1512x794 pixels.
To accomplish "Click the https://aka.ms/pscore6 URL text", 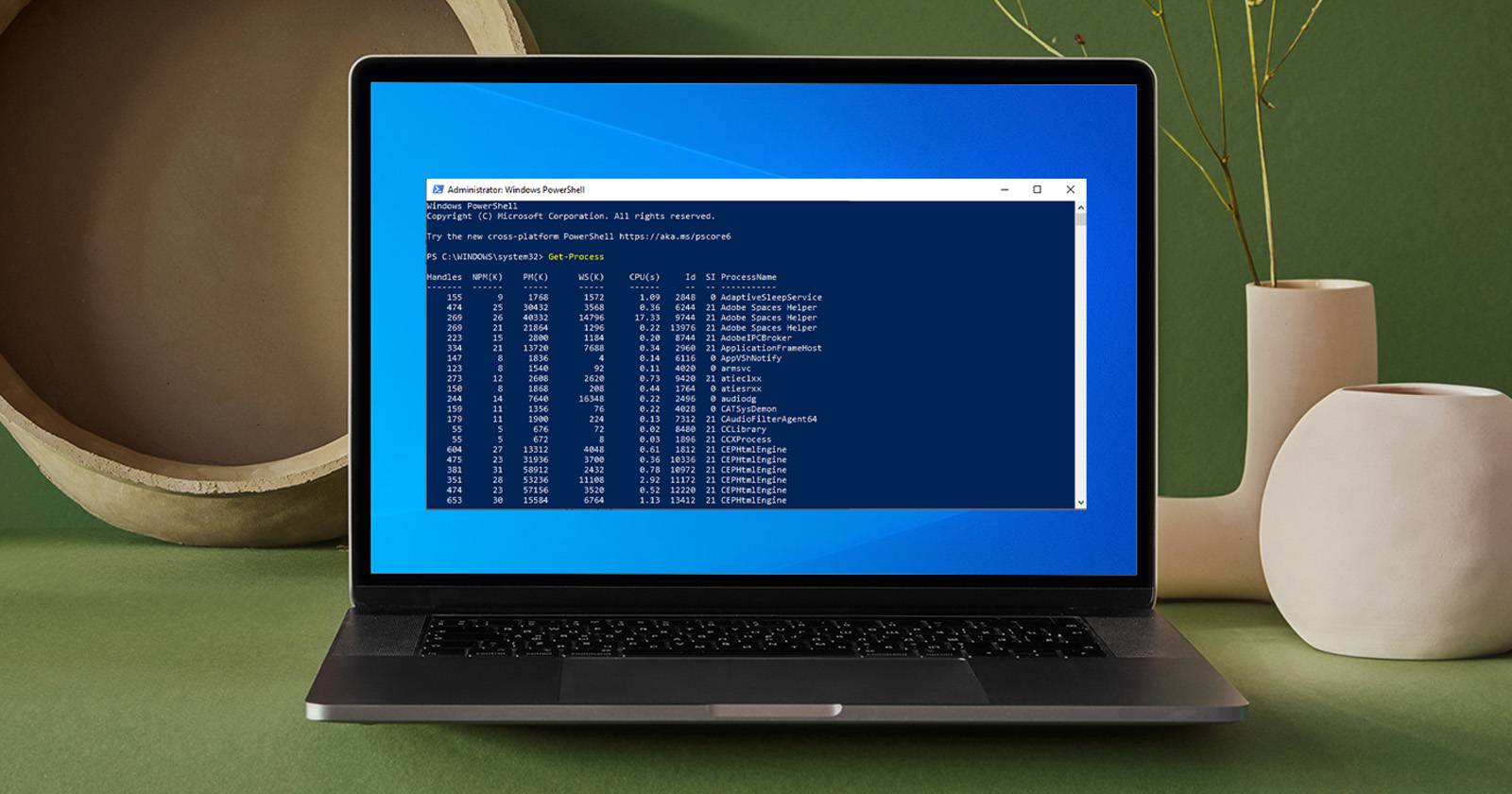I will pyautogui.click(x=675, y=236).
